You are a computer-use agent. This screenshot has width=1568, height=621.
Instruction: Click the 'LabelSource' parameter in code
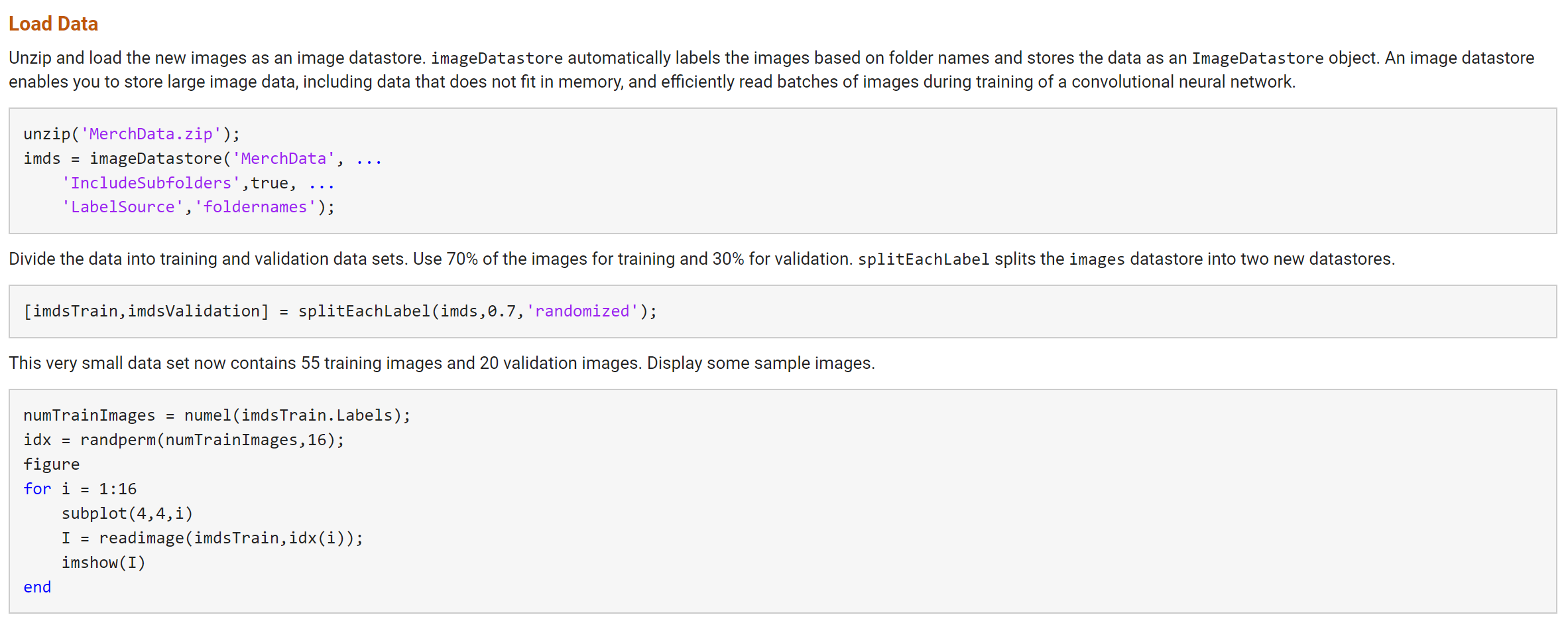(123, 206)
